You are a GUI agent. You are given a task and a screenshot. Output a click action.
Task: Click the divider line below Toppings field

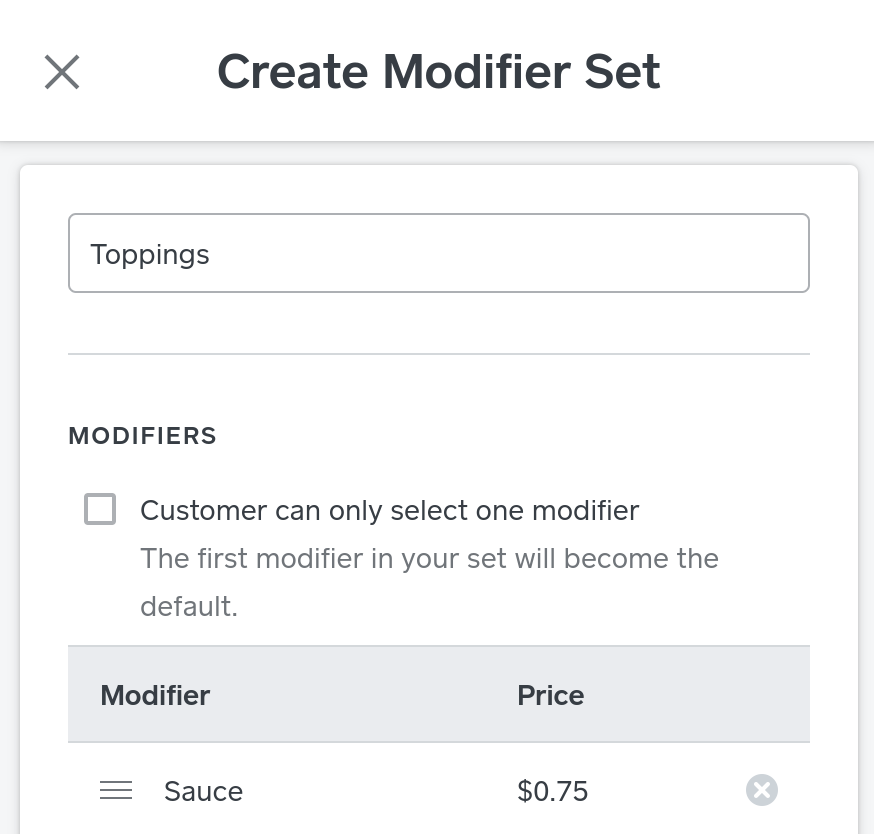coord(438,354)
